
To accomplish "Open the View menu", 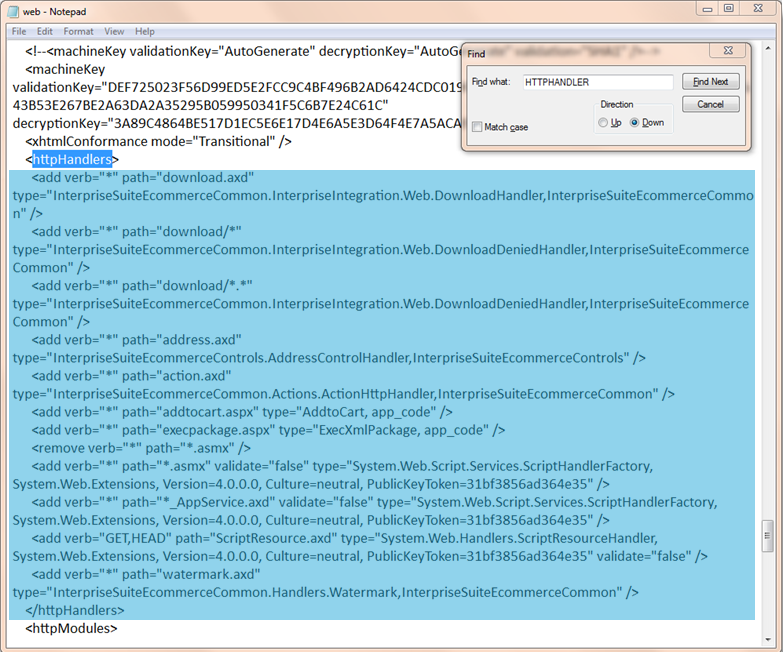I will pyautogui.click(x=114, y=31).
